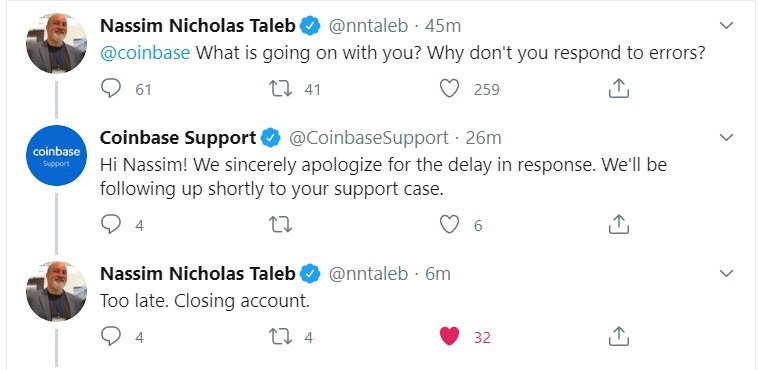Open the 26m timestamp on the Coinbase tweet
759x370 pixels.
coord(483,139)
